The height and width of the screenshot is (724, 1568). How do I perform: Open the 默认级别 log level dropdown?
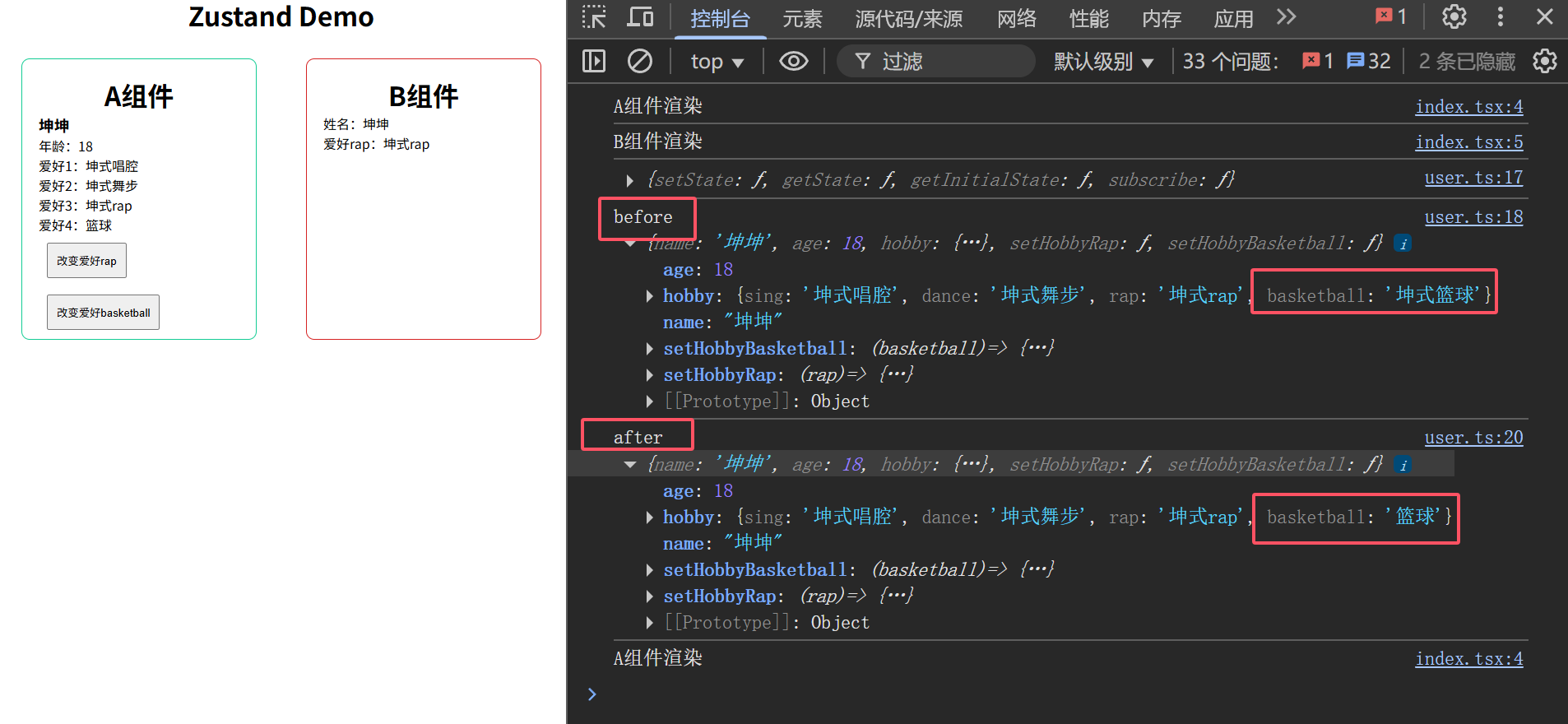tap(1103, 62)
